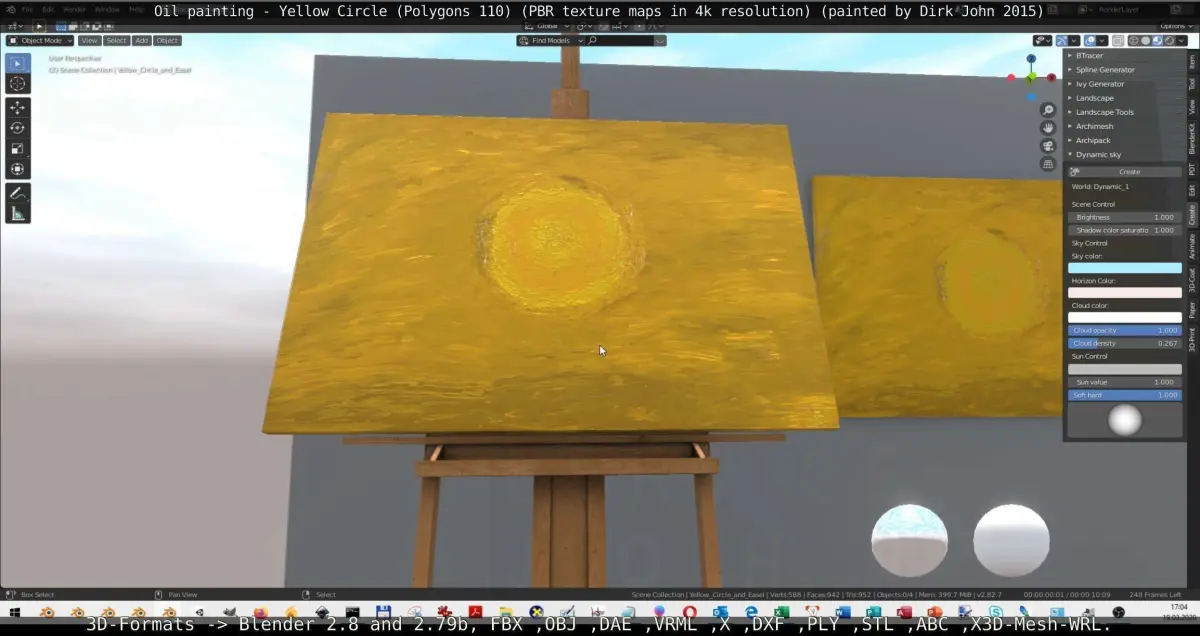The image size is (1200, 636).
Task: Toggle viewport overlays on or off
Action: pyautogui.click(x=1090, y=41)
